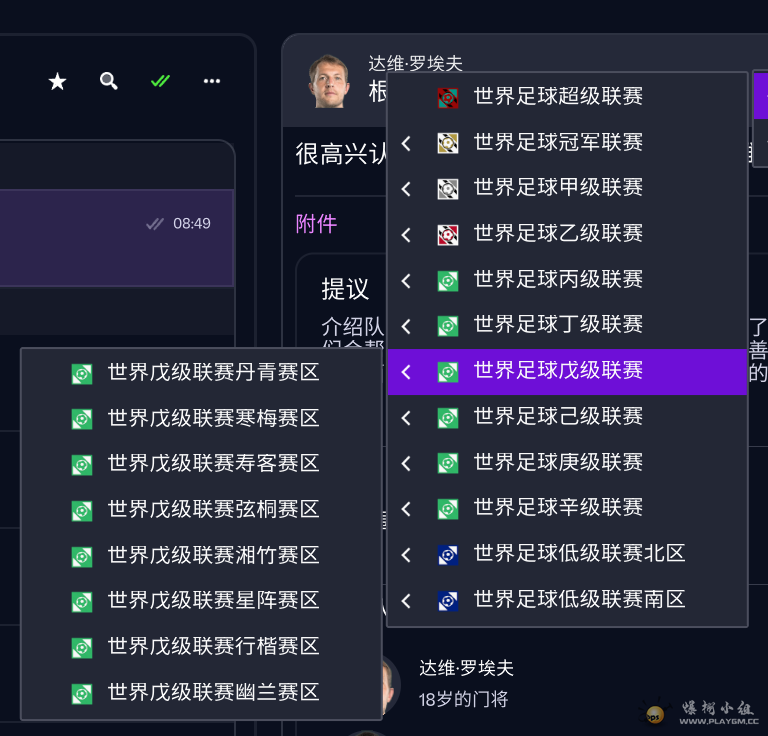The height and width of the screenshot is (736, 768).
Task: Open the 附件 attachments link
Action: point(316,224)
